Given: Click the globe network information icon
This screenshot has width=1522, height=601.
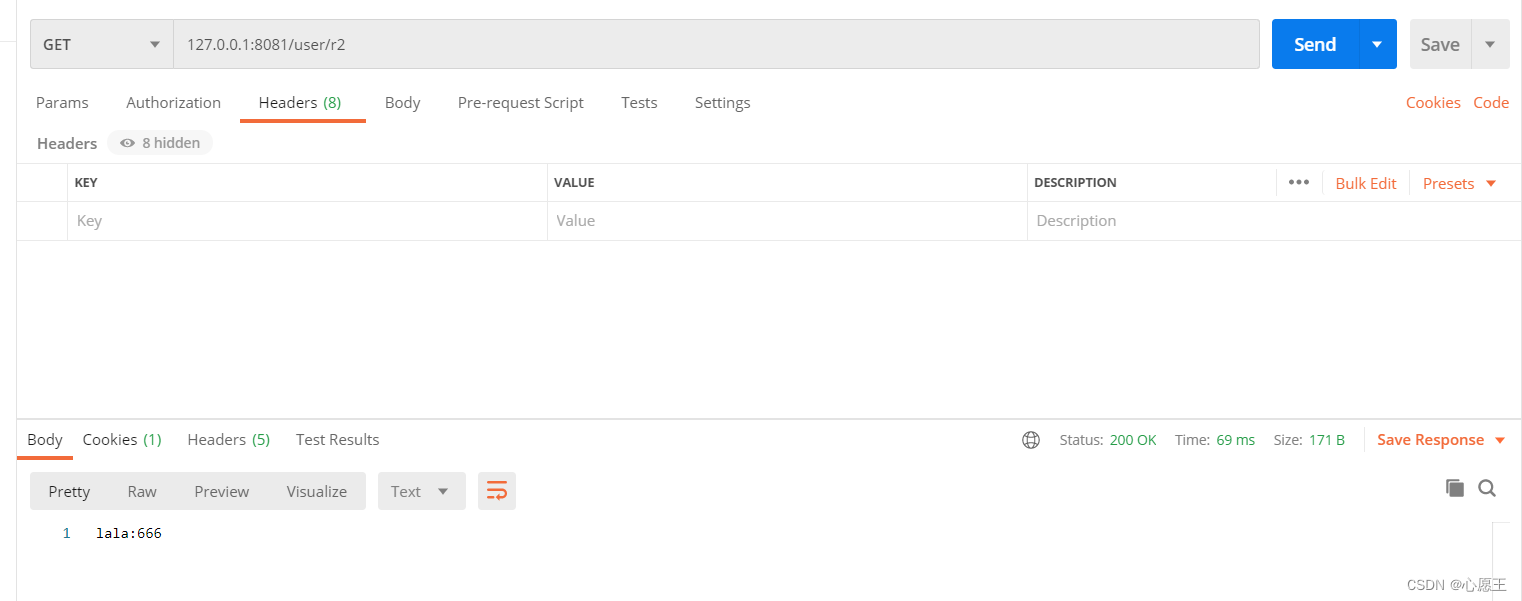Looking at the screenshot, I should click(1031, 440).
